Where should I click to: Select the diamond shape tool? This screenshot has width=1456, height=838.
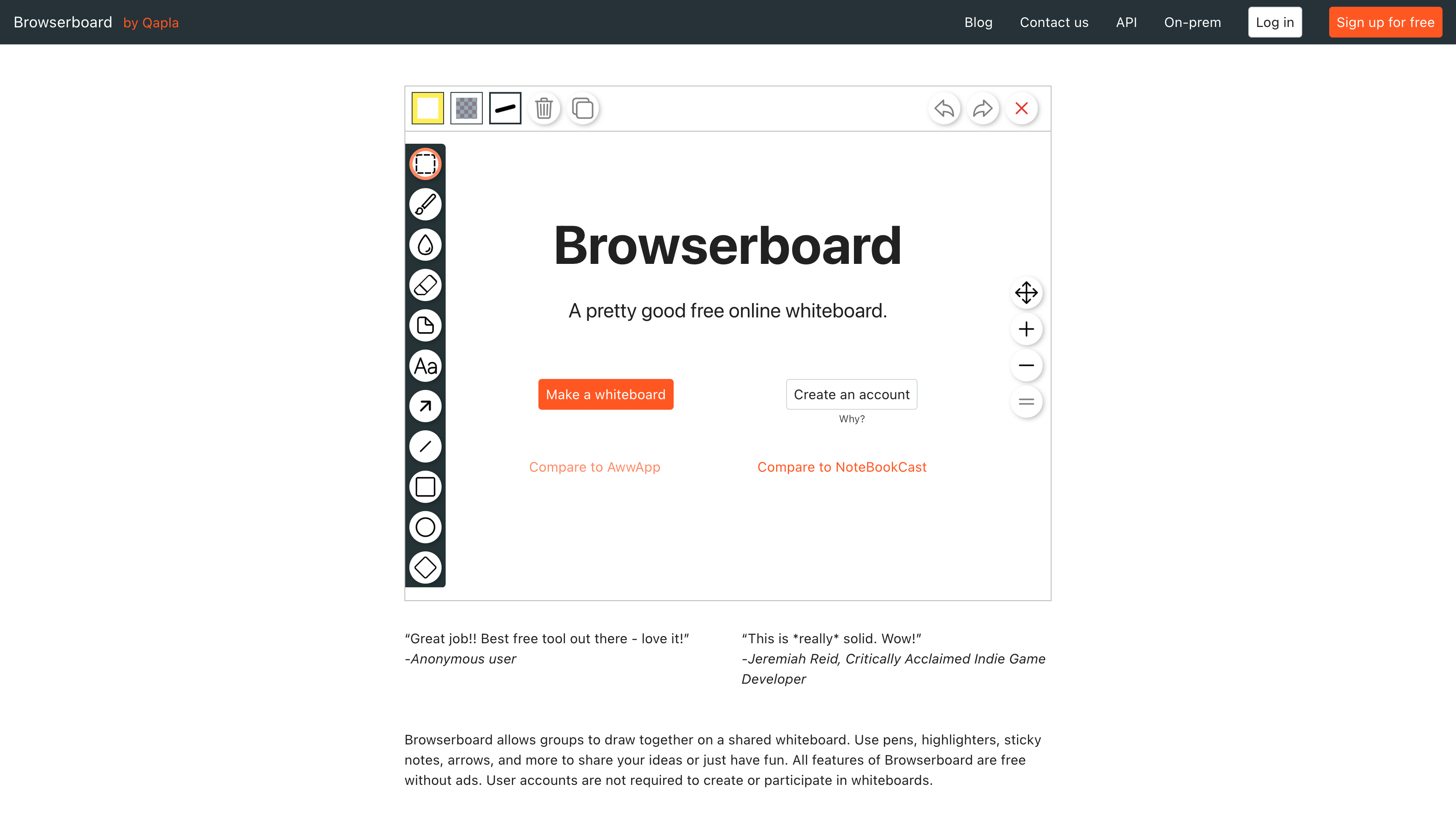[x=425, y=567]
